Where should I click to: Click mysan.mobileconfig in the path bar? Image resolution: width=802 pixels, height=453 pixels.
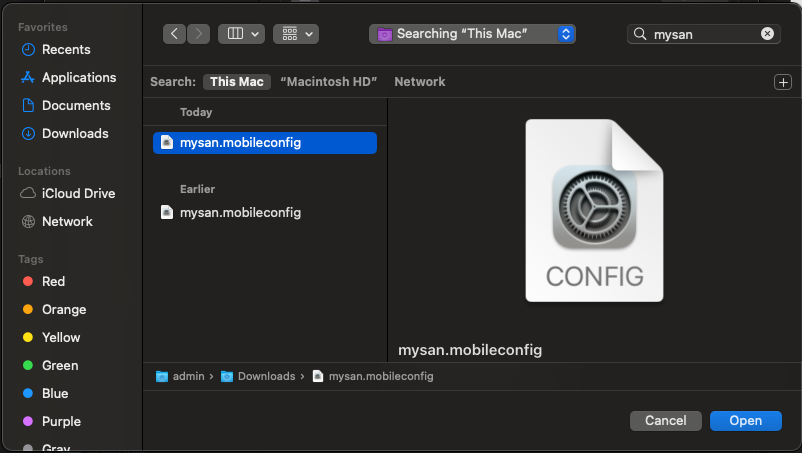click(x=373, y=377)
